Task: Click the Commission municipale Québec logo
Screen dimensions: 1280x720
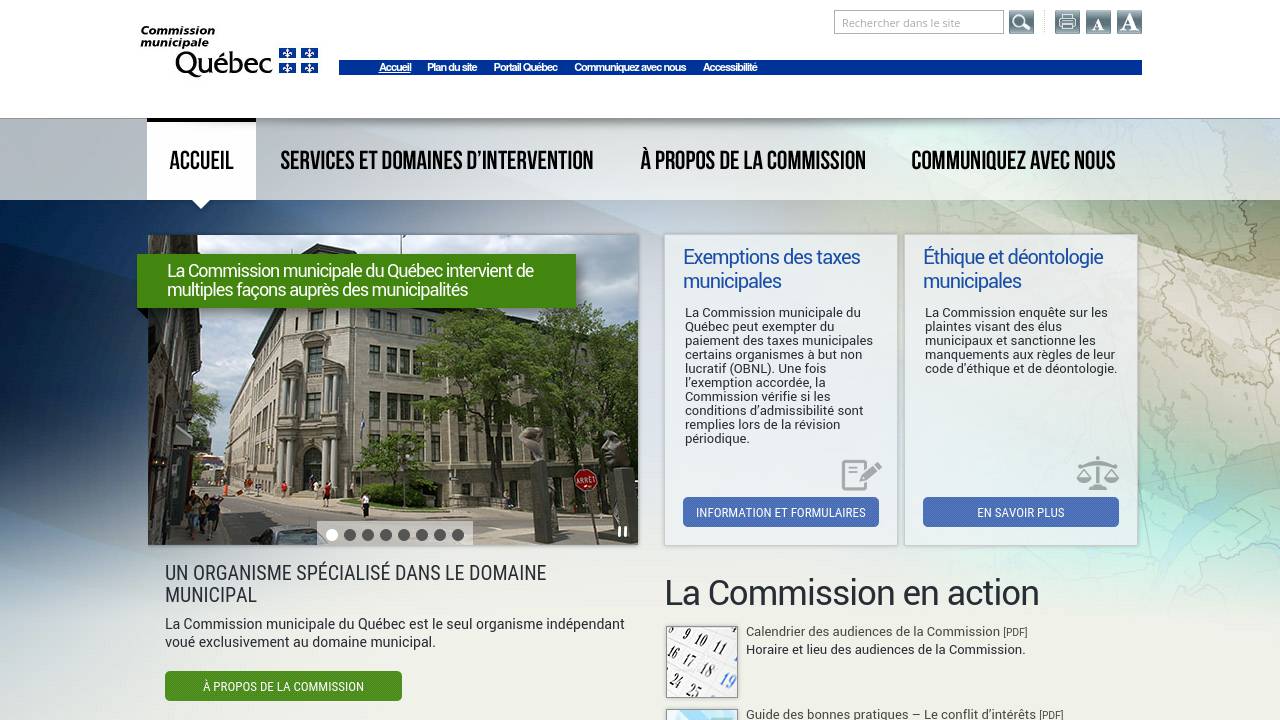Action: (229, 51)
